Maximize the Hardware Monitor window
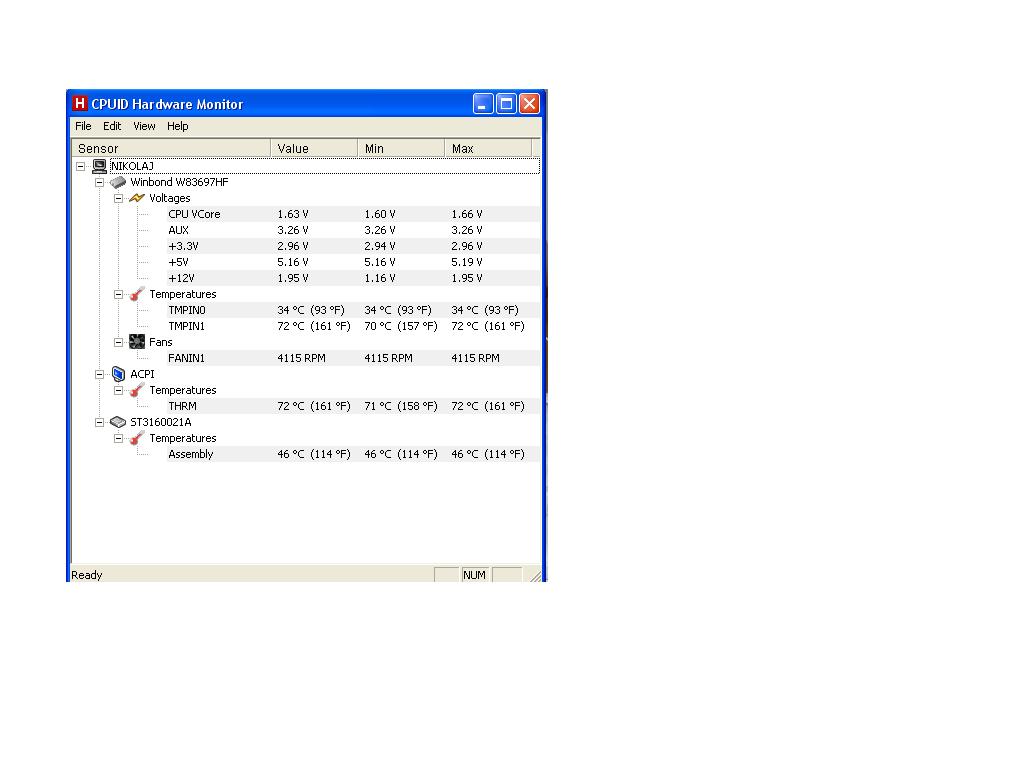Image resolution: width=1024 pixels, height=768 pixels. pyautogui.click(x=506, y=103)
